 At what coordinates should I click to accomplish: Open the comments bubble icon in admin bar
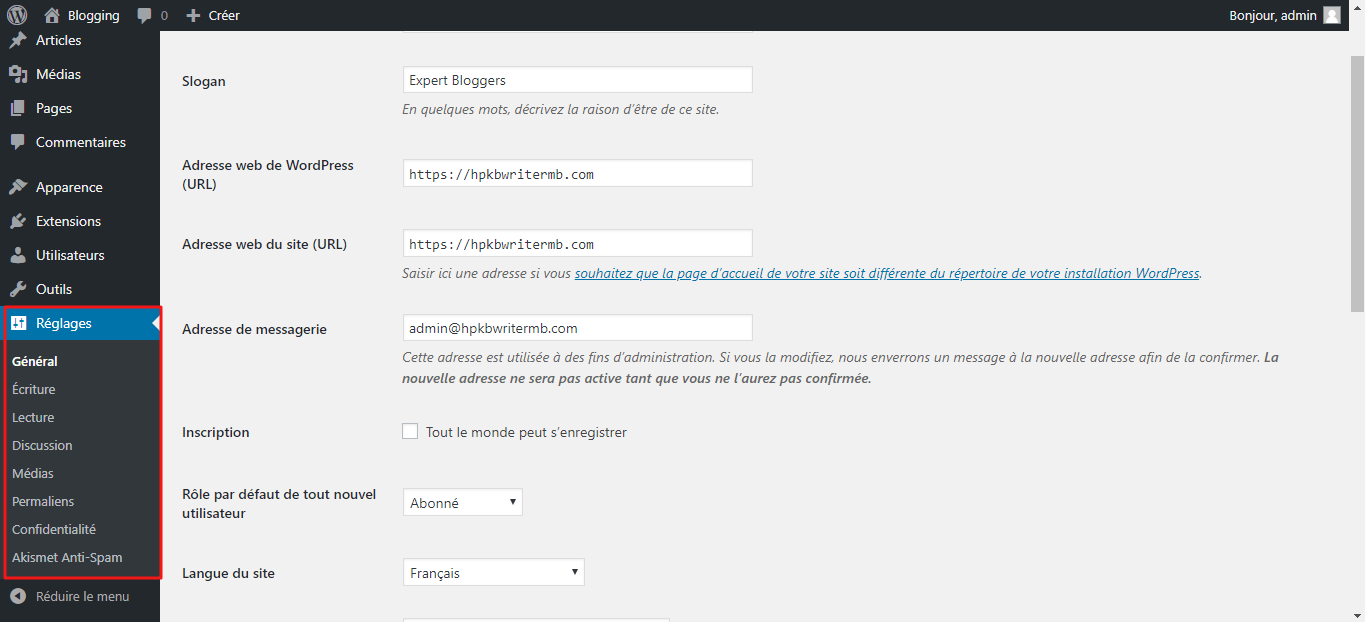(x=145, y=15)
